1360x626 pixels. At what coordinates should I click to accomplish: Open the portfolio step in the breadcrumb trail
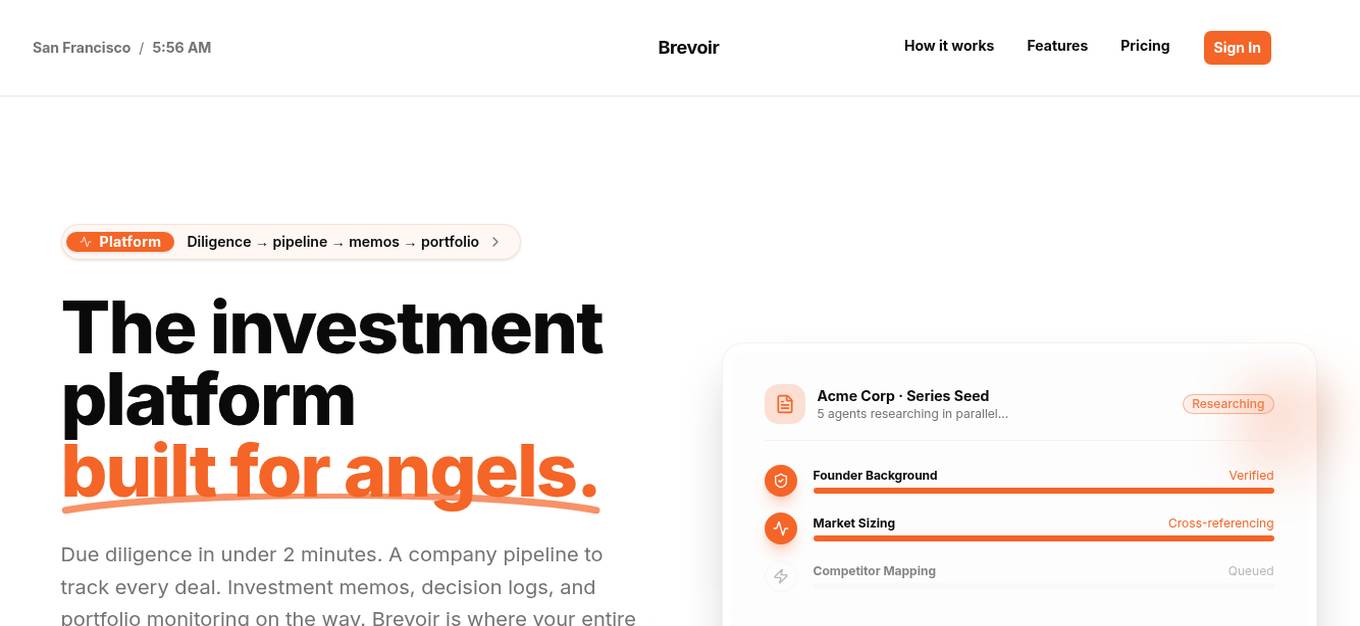point(450,241)
